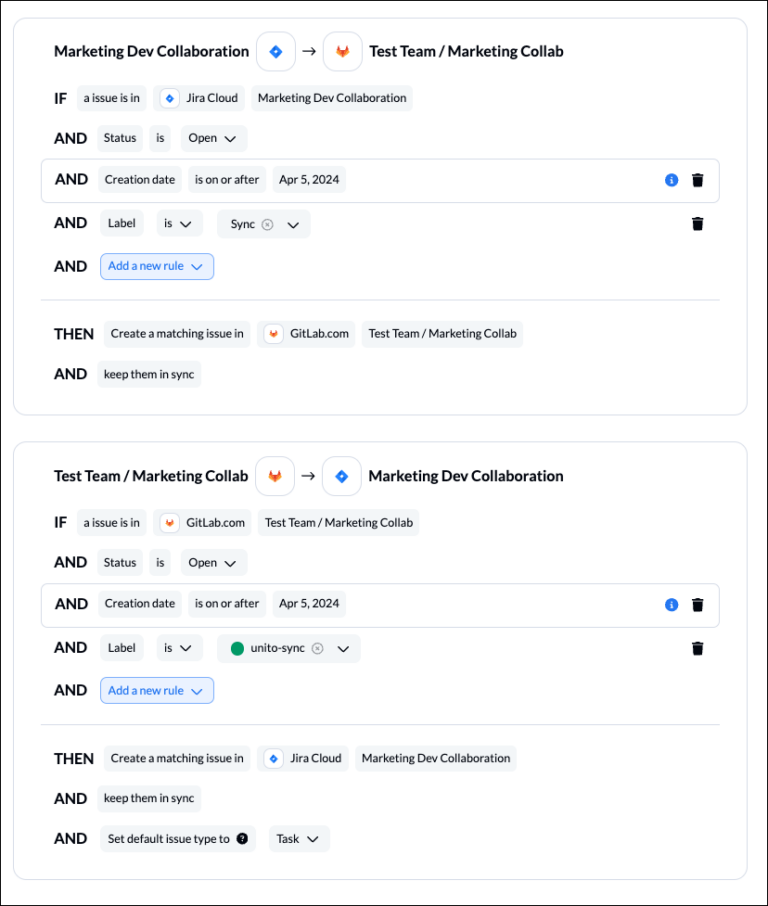Click the GitLab.com icon in the matching issue action

(x=273, y=333)
